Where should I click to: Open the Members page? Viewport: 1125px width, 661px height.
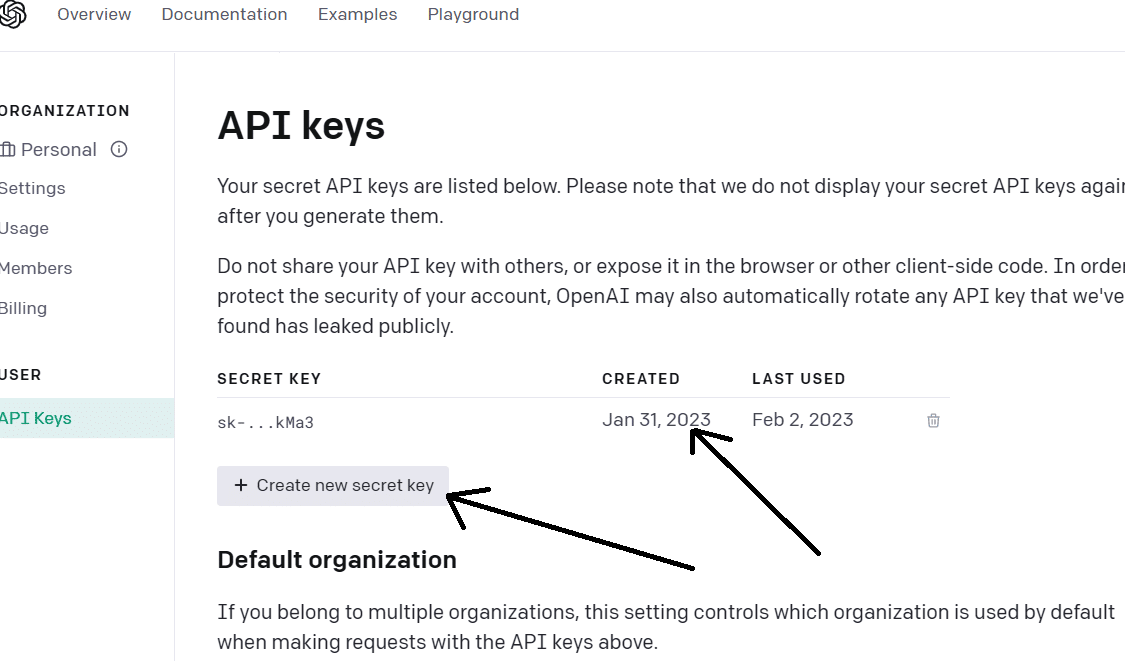click(x=36, y=268)
